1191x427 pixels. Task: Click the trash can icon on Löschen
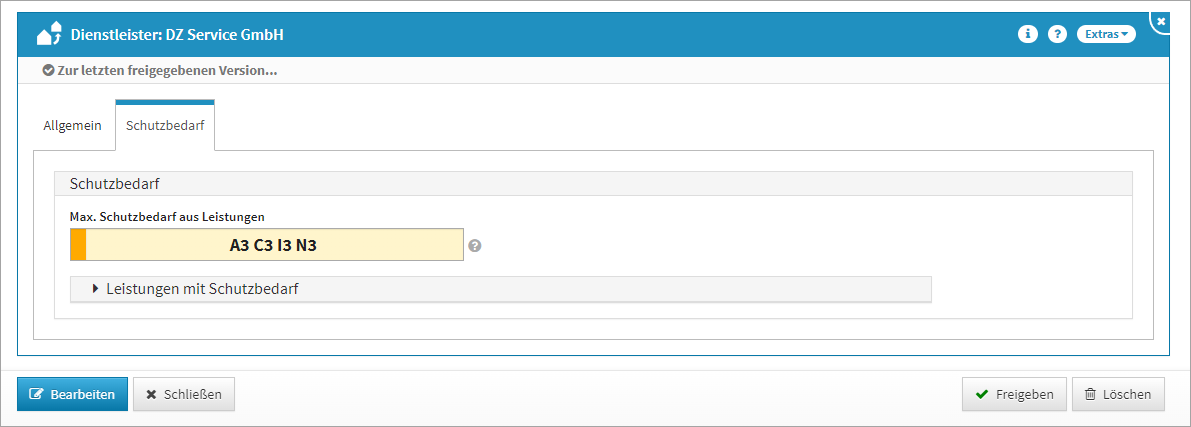1090,395
